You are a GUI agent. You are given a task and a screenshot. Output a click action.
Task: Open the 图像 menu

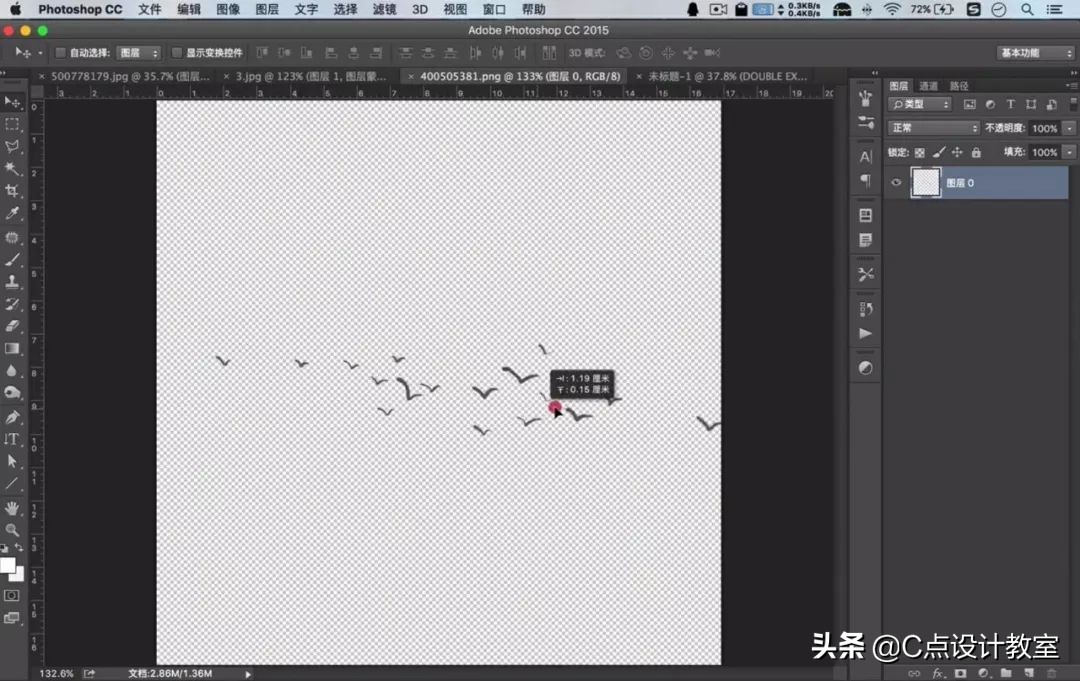pyautogui.click(x=228, y=10)
